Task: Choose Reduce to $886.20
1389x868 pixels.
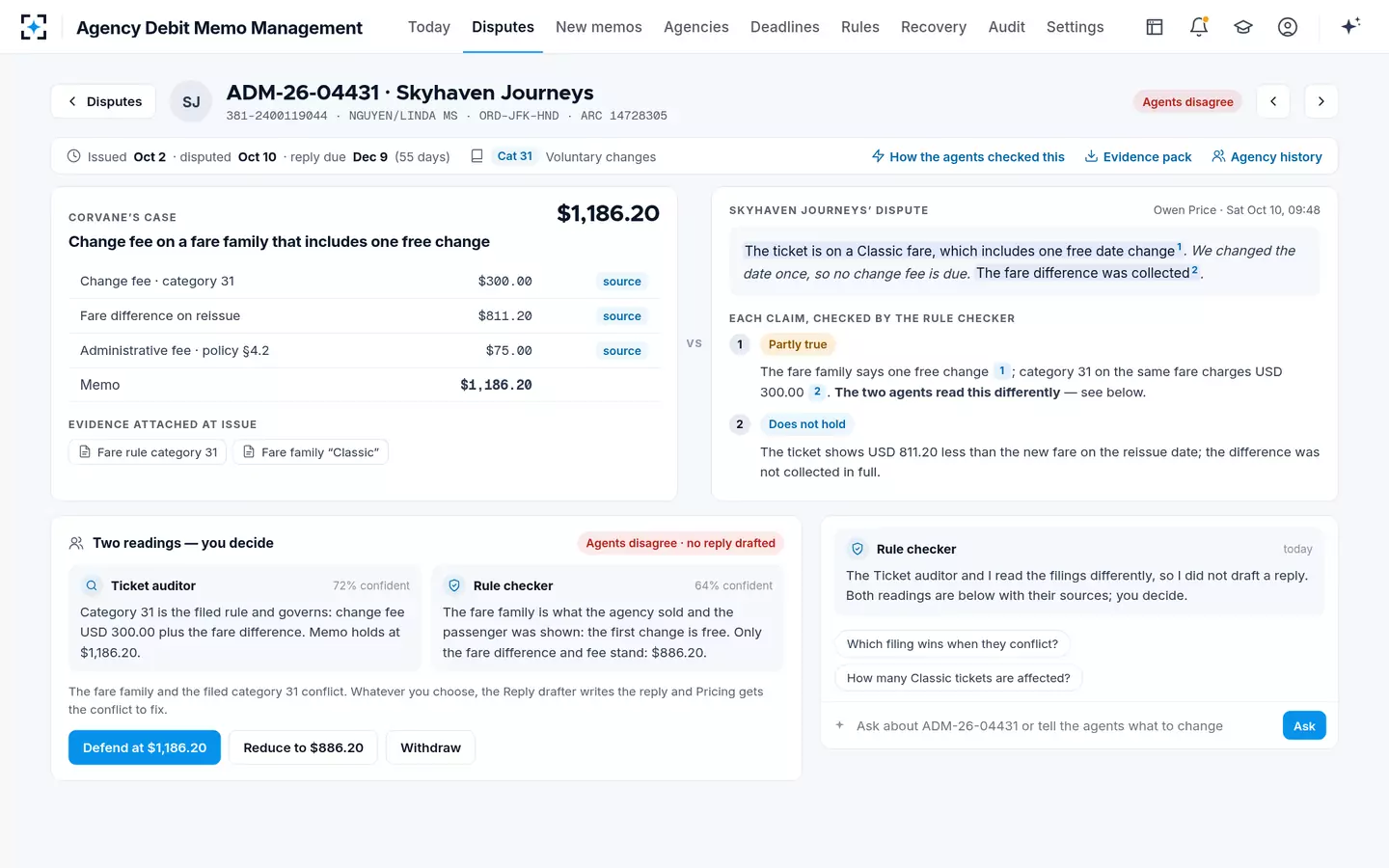Action: point(304,747)
